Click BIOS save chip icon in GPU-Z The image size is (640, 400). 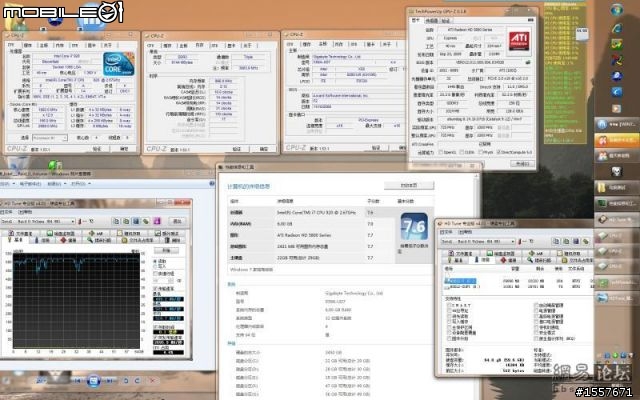pyautogui.click(x=528, y=62)
